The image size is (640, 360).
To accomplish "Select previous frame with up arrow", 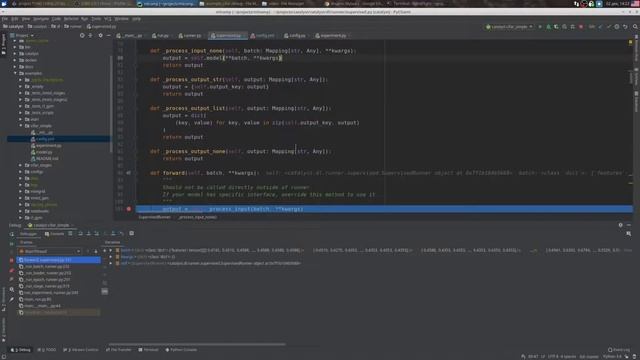I will 88,251.
